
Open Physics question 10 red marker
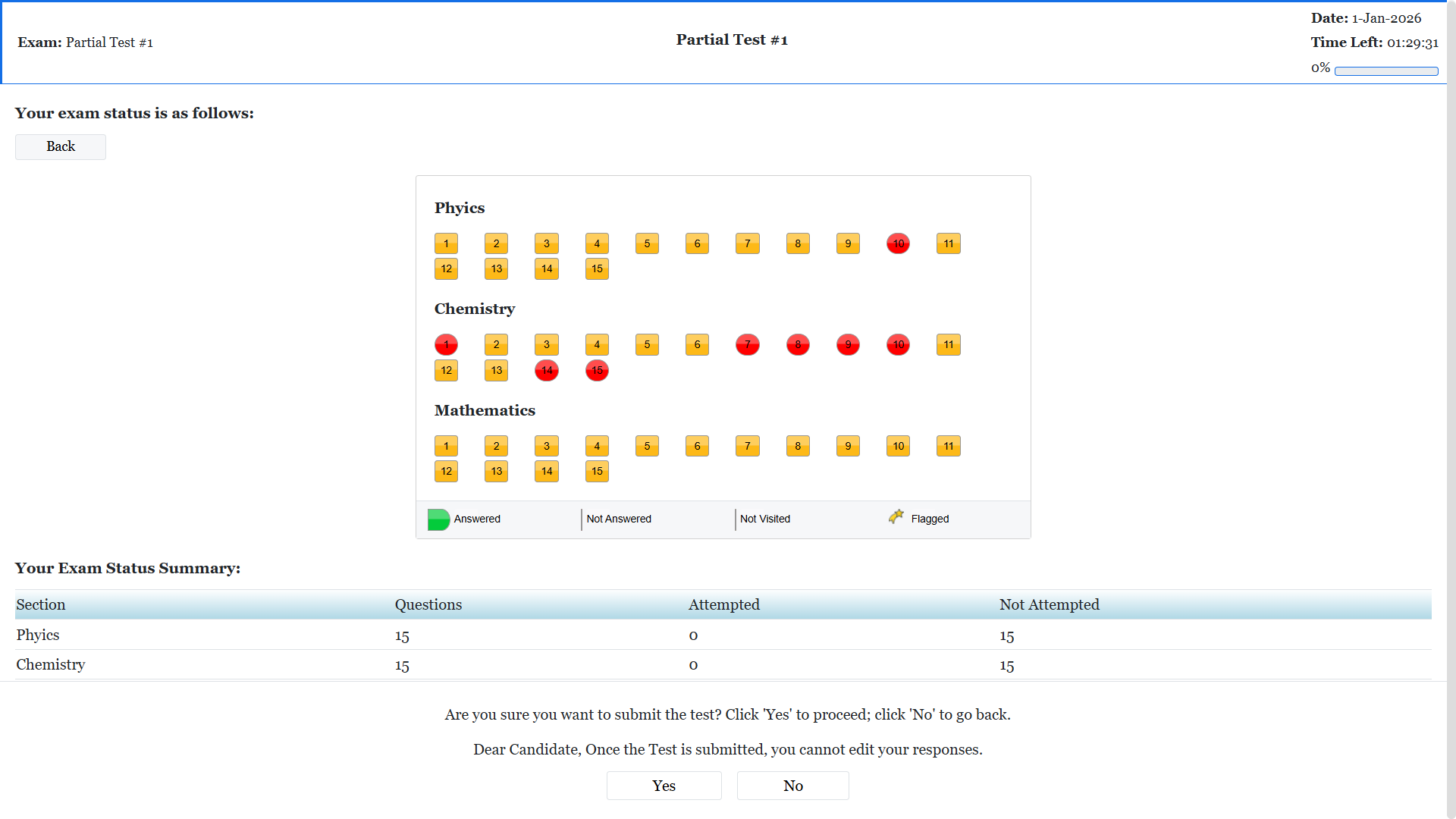coord(898,243)
